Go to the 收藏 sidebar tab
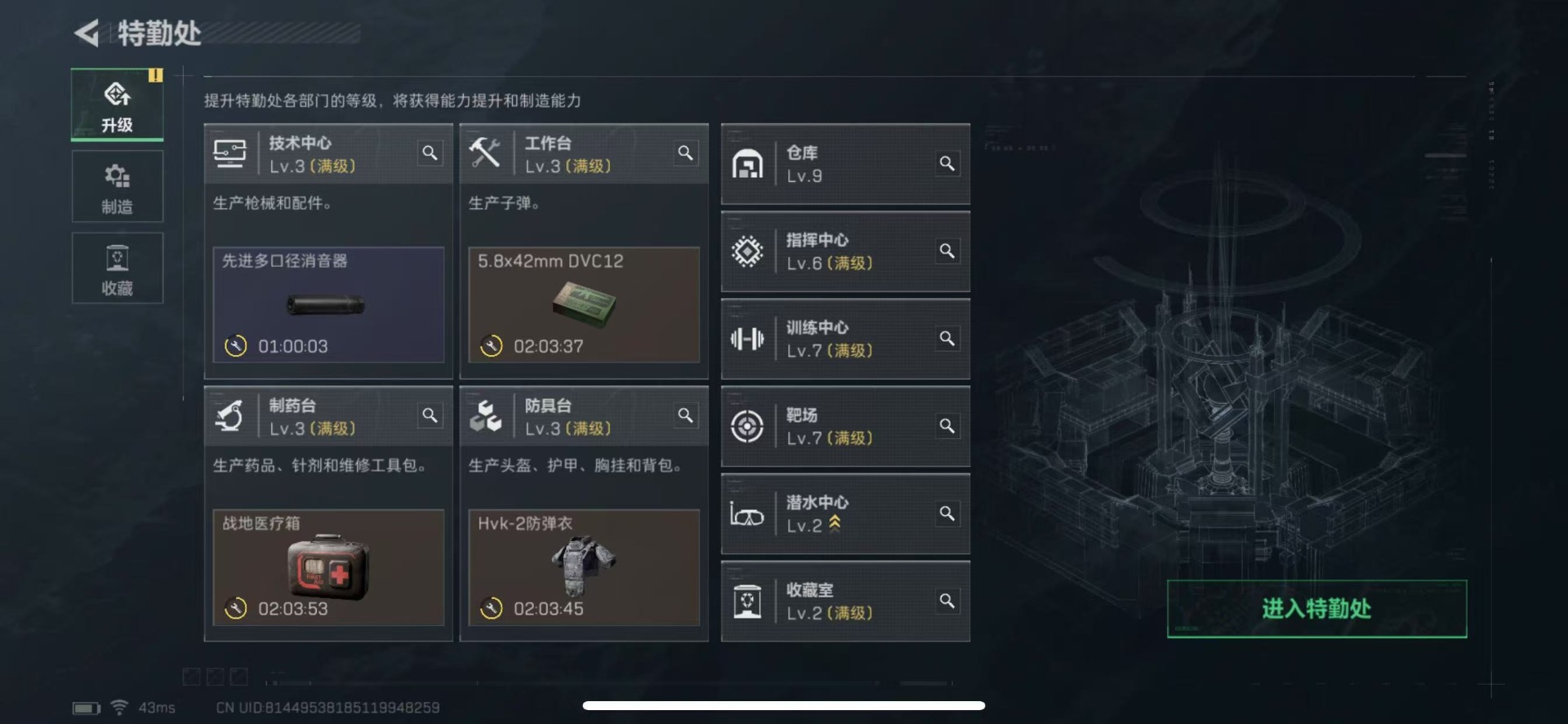This screenshot has height=724, width=1568. point(117,269)
